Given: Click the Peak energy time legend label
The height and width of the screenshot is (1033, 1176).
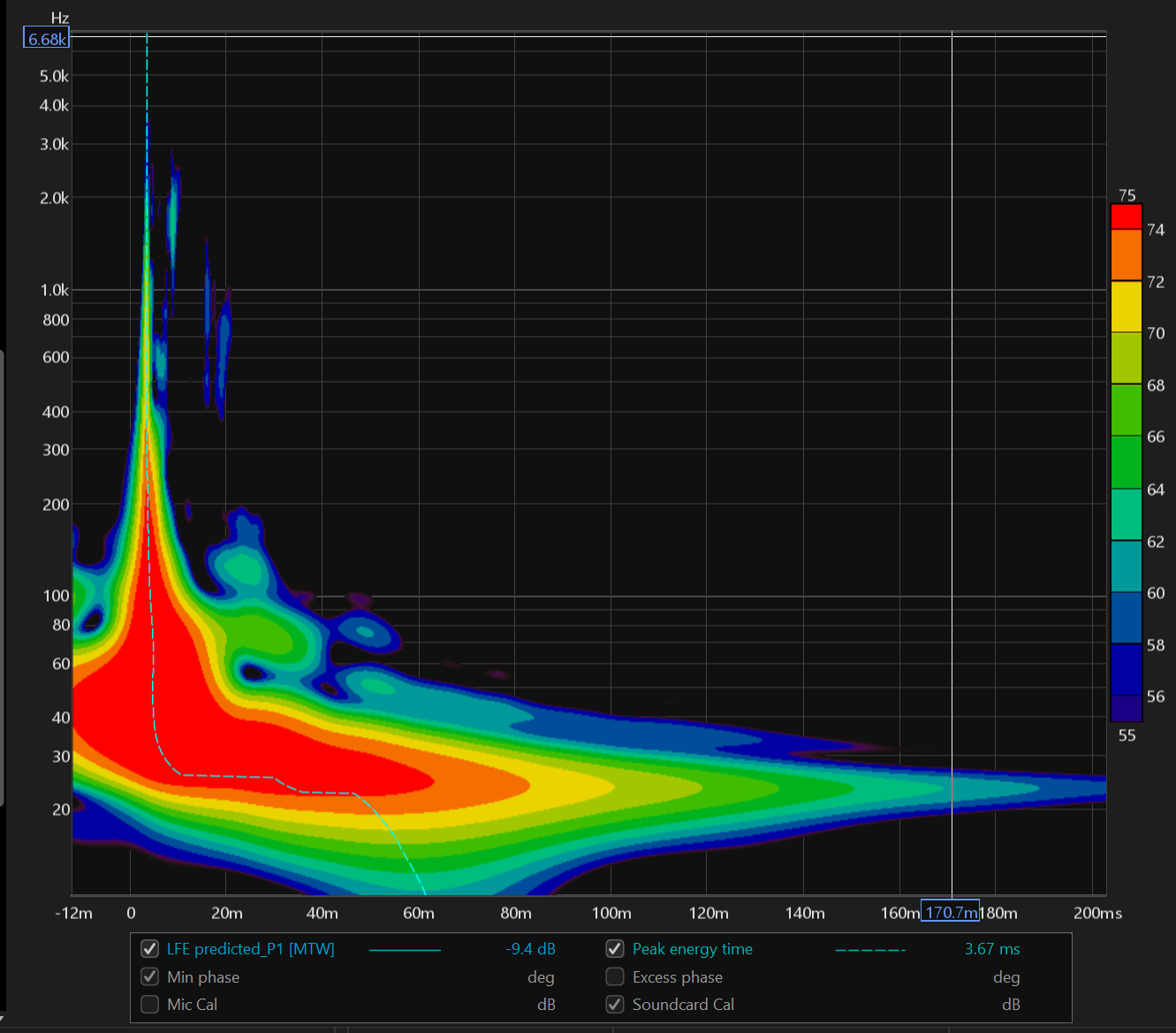Looking at the screenshot, I should (x=692, y=949).
